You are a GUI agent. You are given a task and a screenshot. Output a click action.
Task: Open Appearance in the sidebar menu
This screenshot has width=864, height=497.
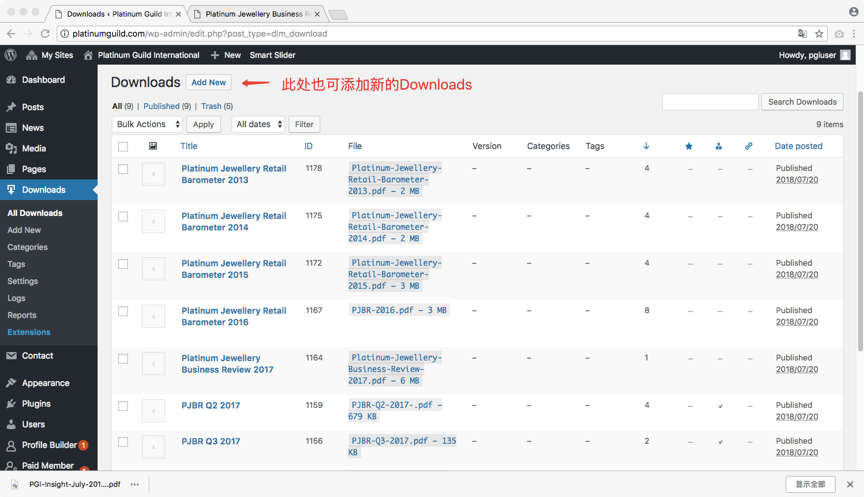coord(46,383)
